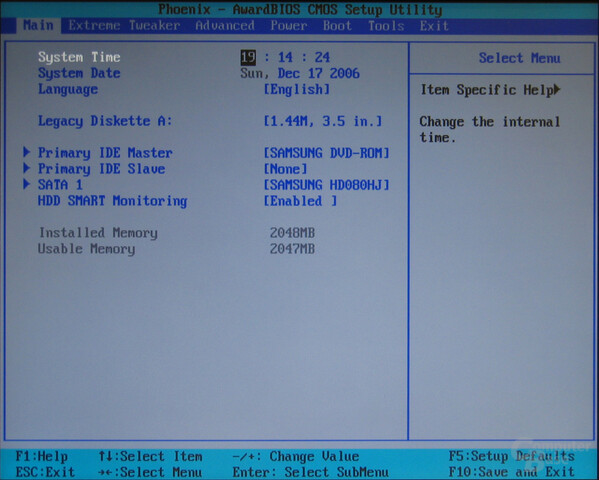Expand the SATA 1 submenu arrow

pyautogui.click(x=26, y=184)
